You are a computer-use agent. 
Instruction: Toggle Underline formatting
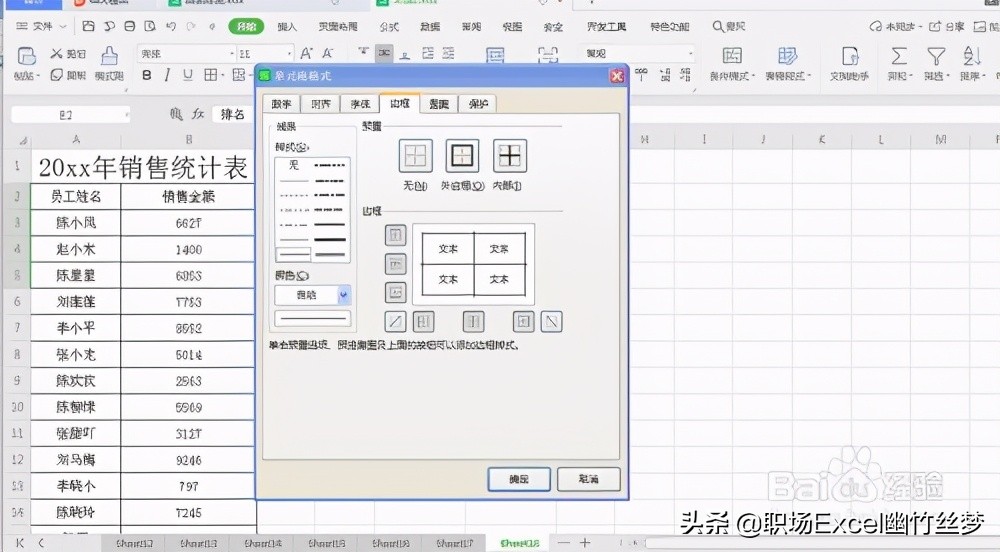[188, 75]
